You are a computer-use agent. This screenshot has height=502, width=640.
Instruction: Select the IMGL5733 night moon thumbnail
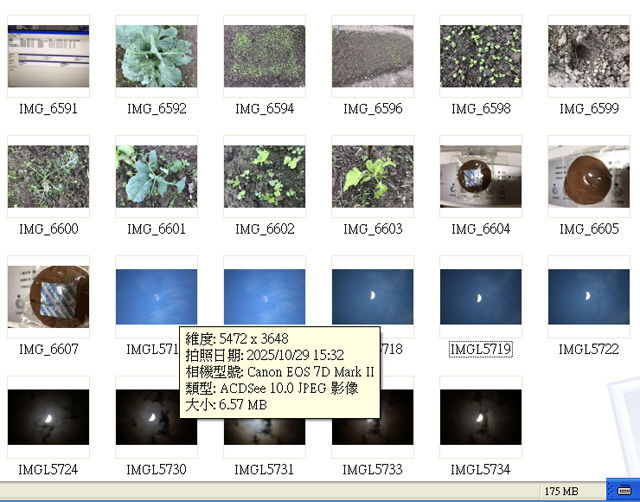pyautogui.click(x=373, y=431)
